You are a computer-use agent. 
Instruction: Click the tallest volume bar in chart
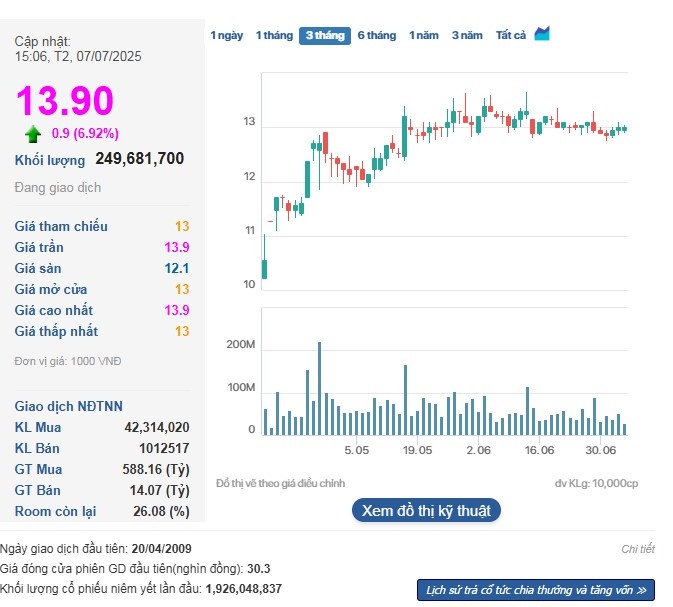[x=319, y=388]
